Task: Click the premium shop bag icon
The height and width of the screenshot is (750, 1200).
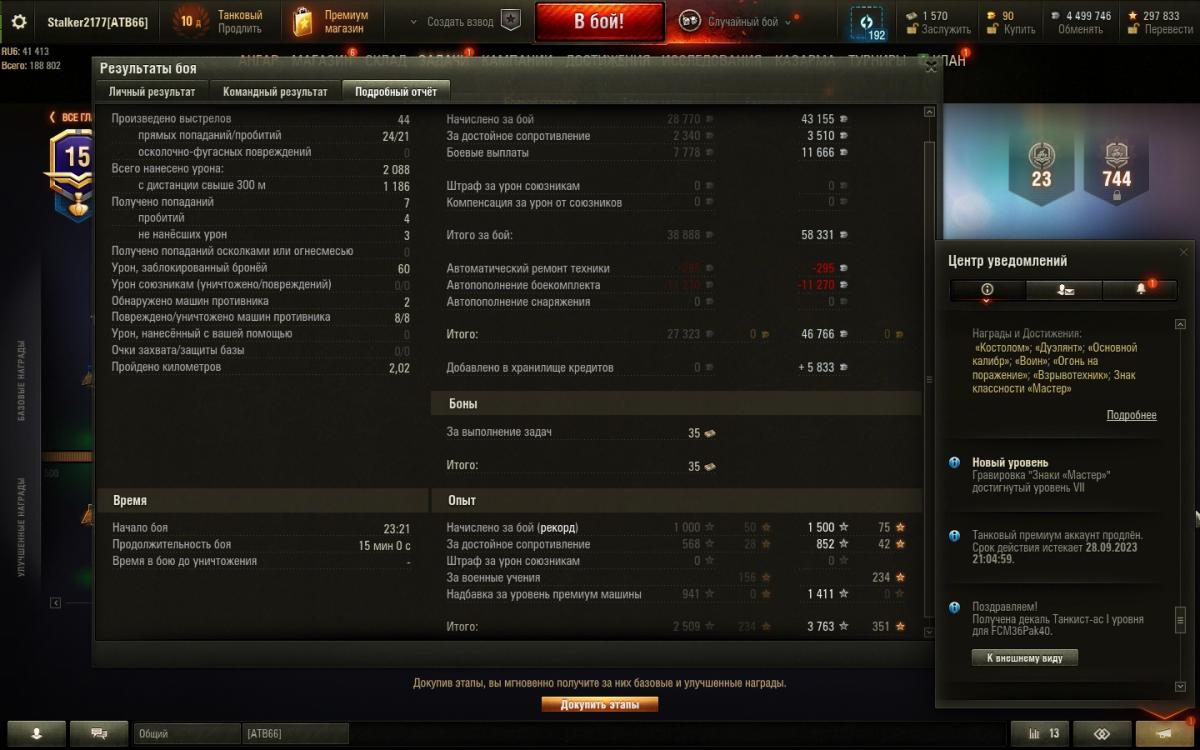Action: 303,21
